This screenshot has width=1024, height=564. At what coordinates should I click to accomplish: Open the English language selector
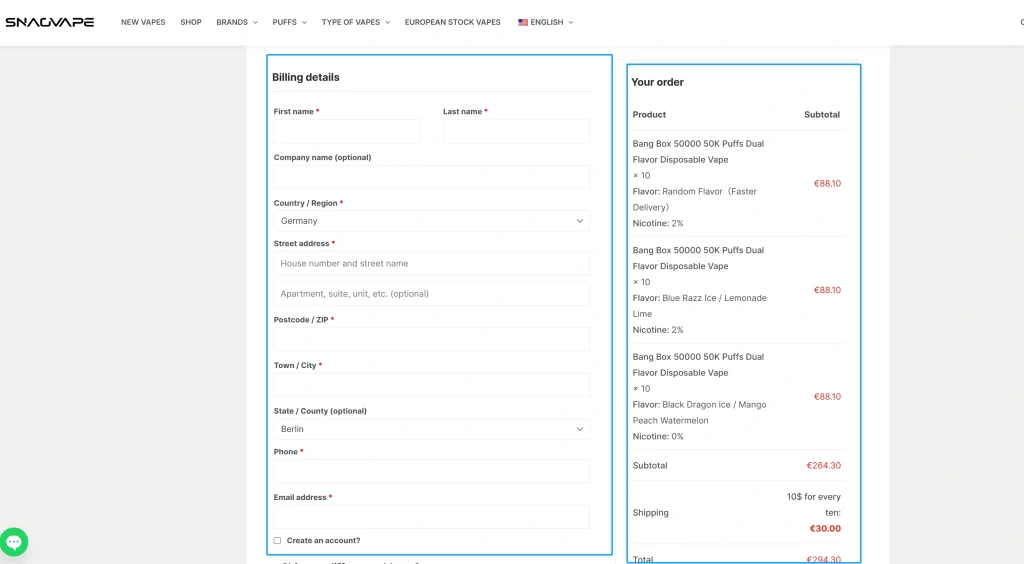pos(545,22)
